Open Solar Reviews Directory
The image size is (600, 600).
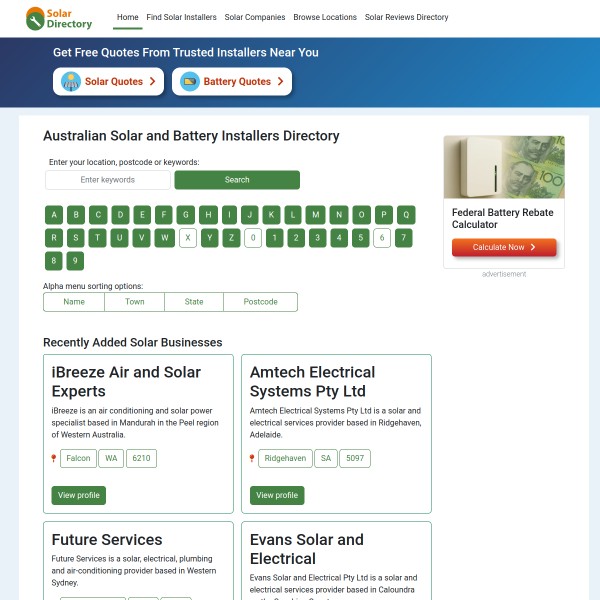[x=406, y=17]
